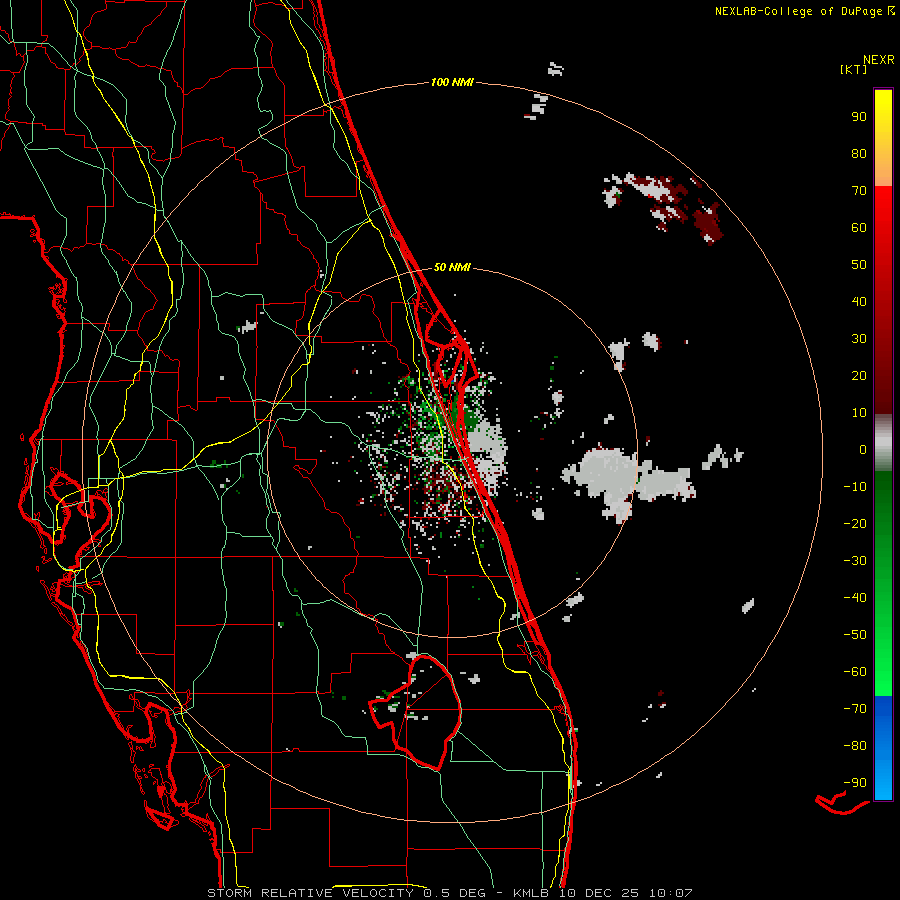Click the dark red echo cluster near the 100 NMI ring
This screenshot has width=900, height=900.
coord(708,222)
